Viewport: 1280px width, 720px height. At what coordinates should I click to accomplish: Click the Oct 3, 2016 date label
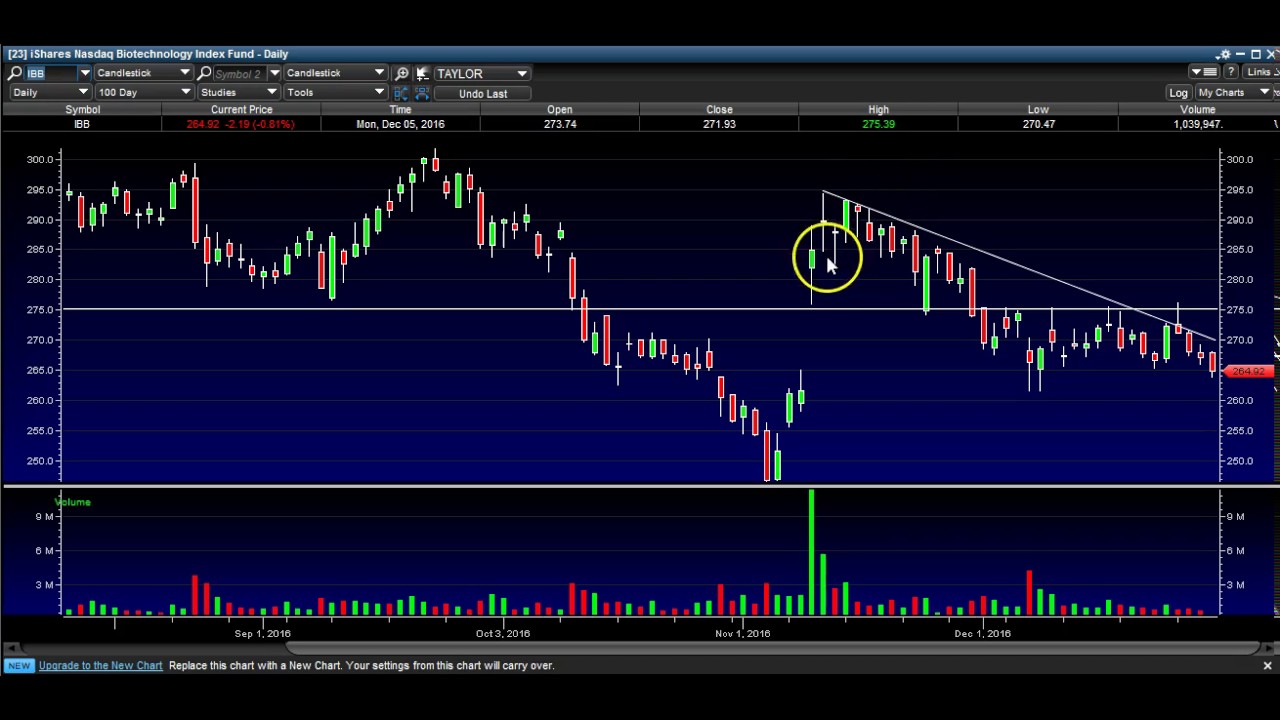[x=503, y=633]
